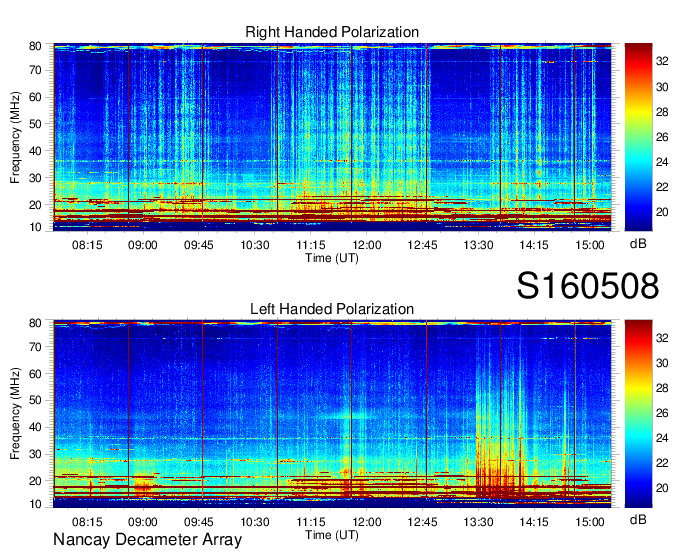Pick 12:45 tick on left-handed time axis
Screen dimensions: 680x552
point(422,522)
